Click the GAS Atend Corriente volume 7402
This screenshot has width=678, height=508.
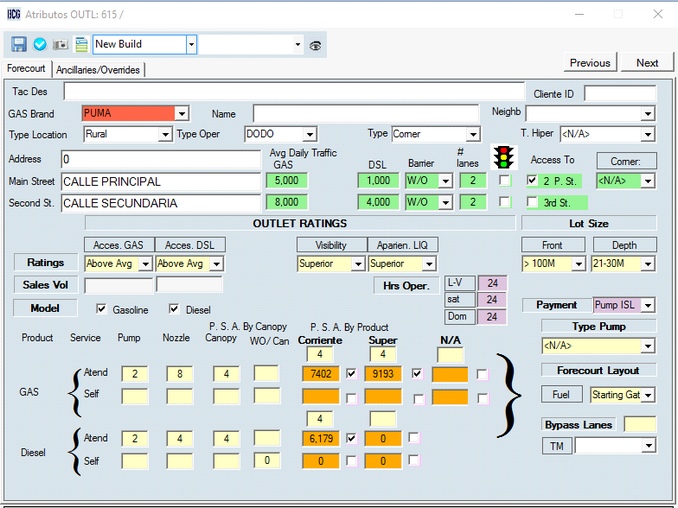(x=321, y=374)
